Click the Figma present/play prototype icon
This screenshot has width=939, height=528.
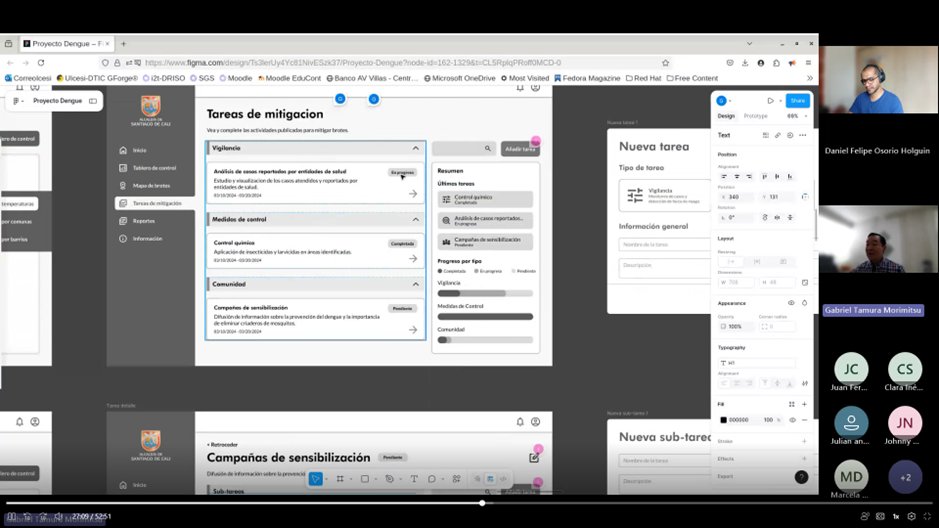tap(770, 101)
